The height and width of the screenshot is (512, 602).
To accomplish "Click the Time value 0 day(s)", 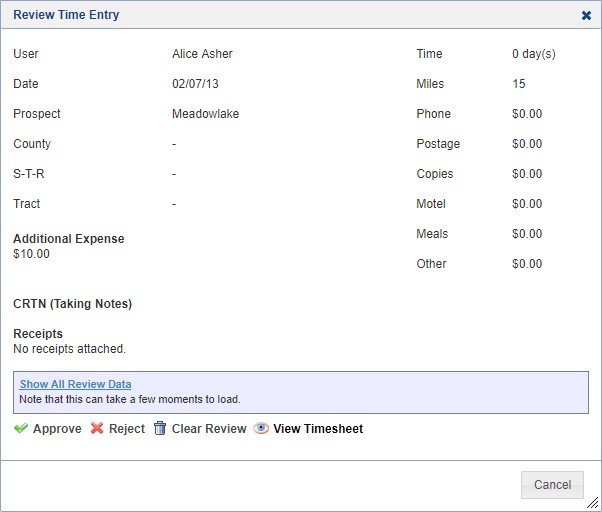I will pyautogui.click(x=534, y=54).
